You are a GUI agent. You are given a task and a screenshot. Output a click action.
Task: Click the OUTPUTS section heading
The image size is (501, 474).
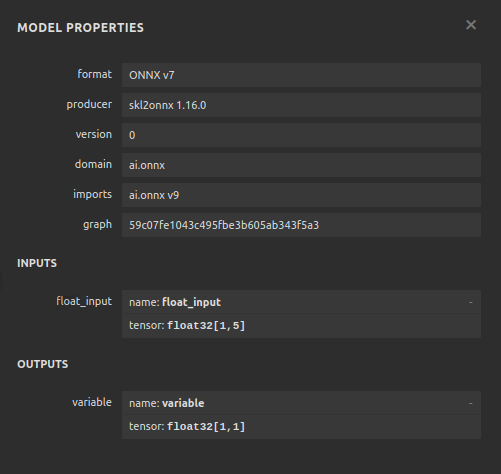pos(43,364)
